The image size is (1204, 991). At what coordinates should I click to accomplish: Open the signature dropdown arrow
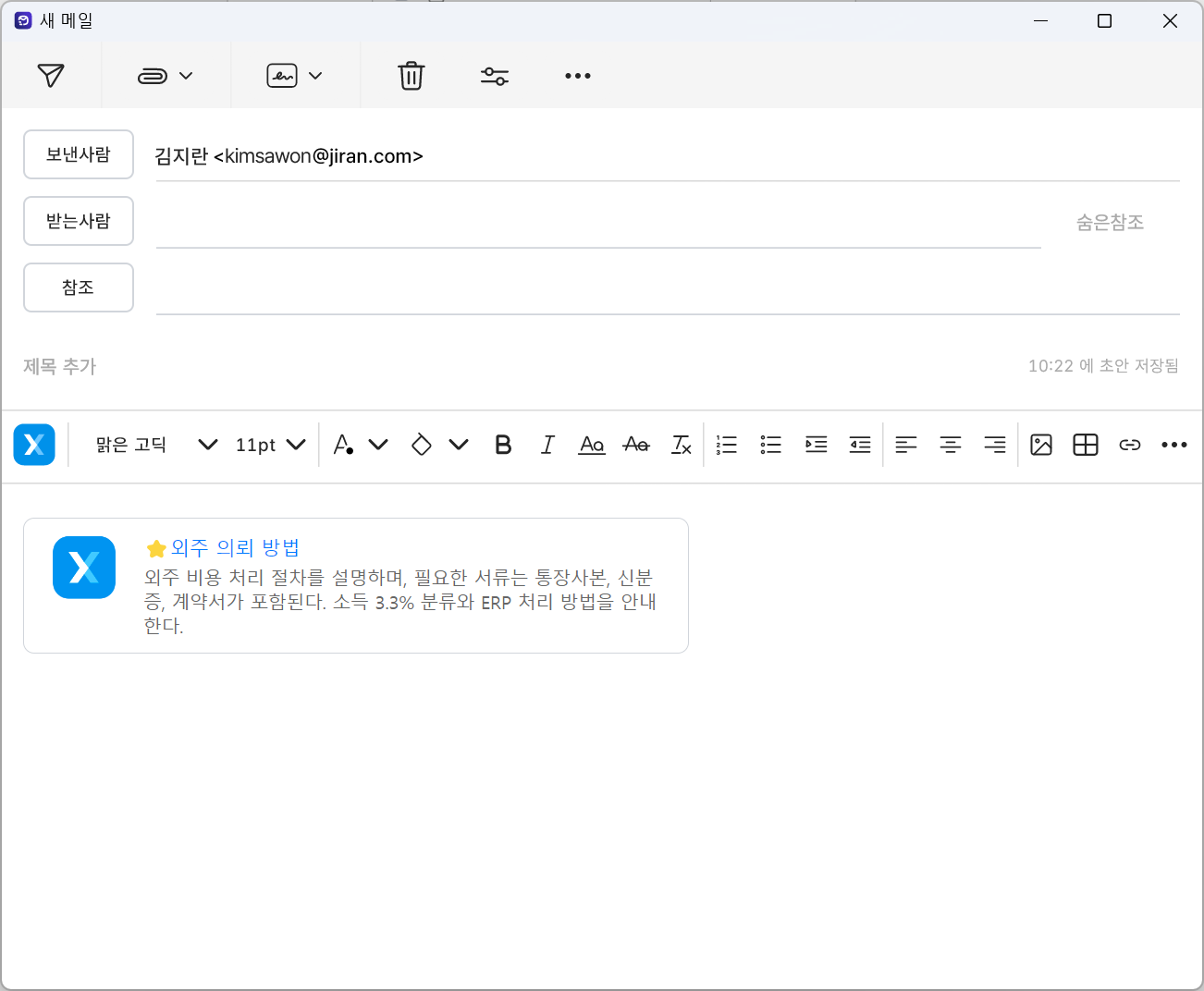(315, 76)
